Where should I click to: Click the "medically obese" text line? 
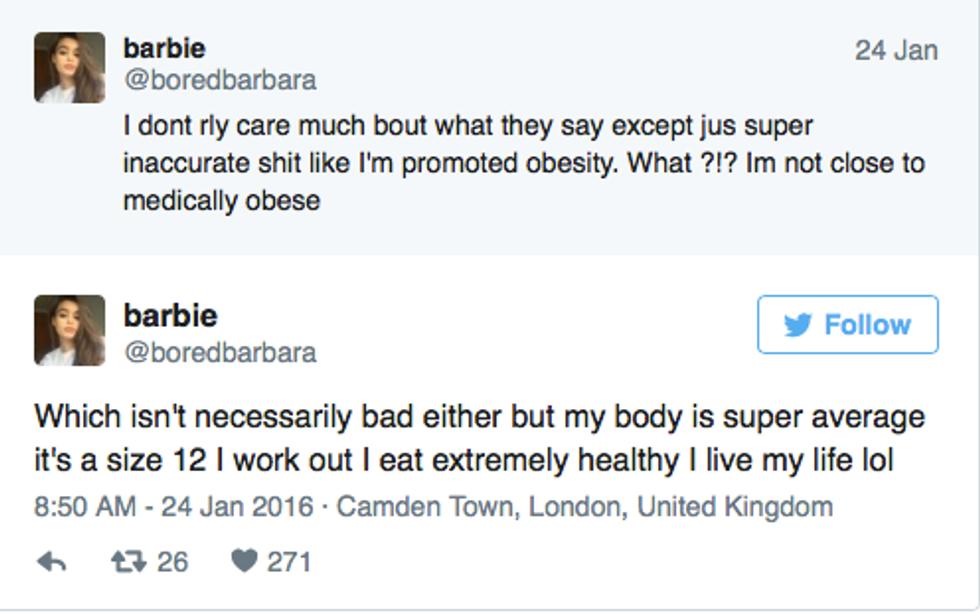(221, 200)
